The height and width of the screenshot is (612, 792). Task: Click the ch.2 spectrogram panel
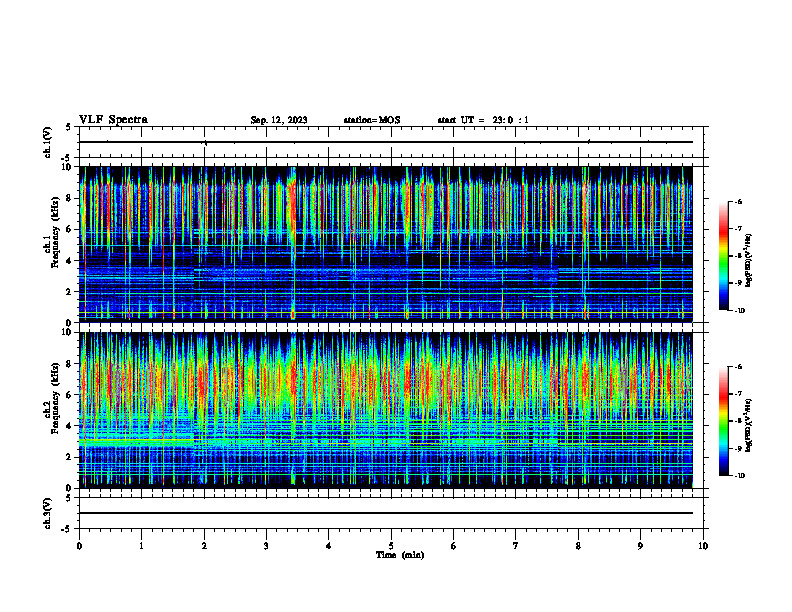point(386,410)
